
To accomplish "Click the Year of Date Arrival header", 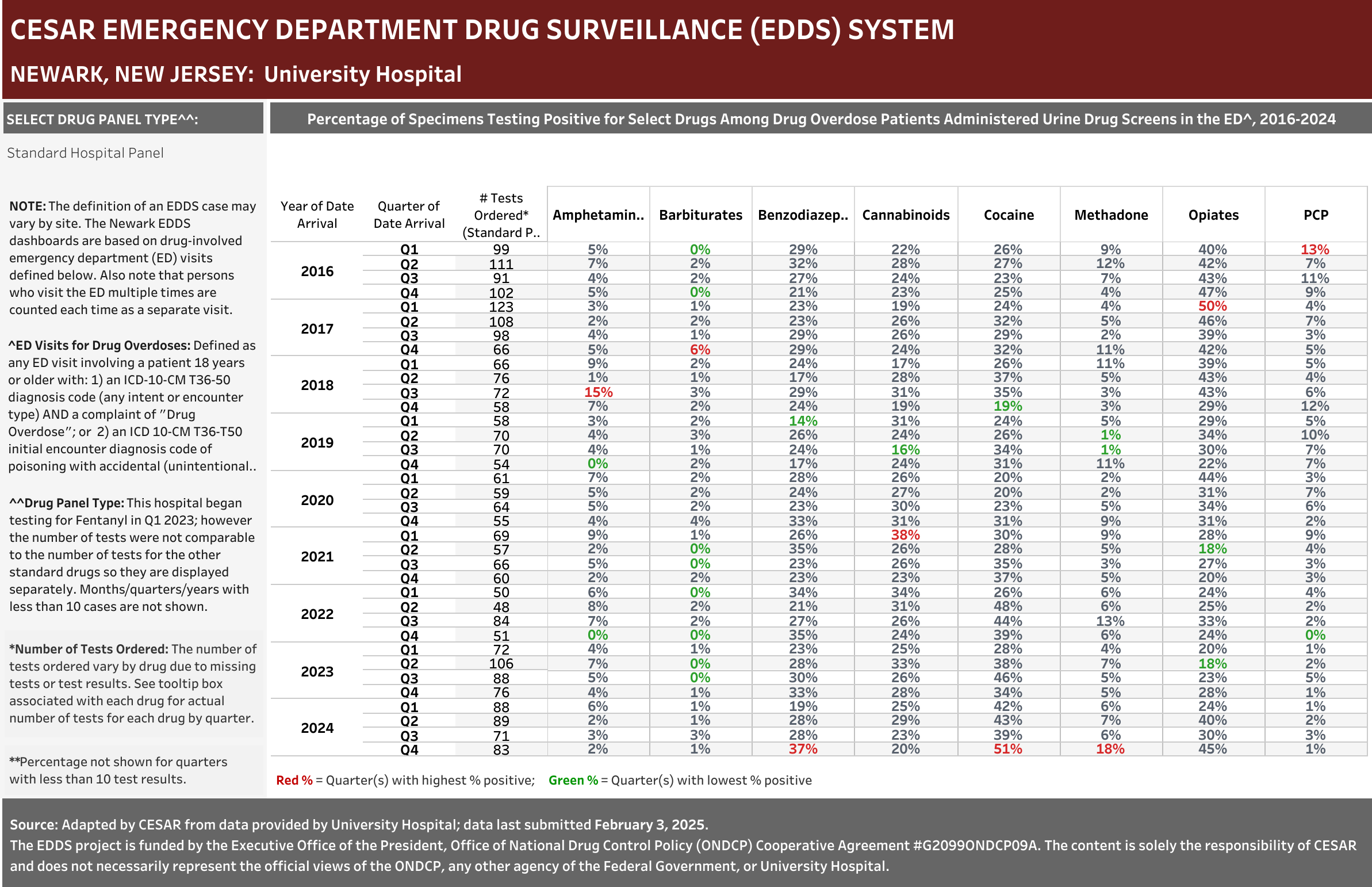I will 317,214.
